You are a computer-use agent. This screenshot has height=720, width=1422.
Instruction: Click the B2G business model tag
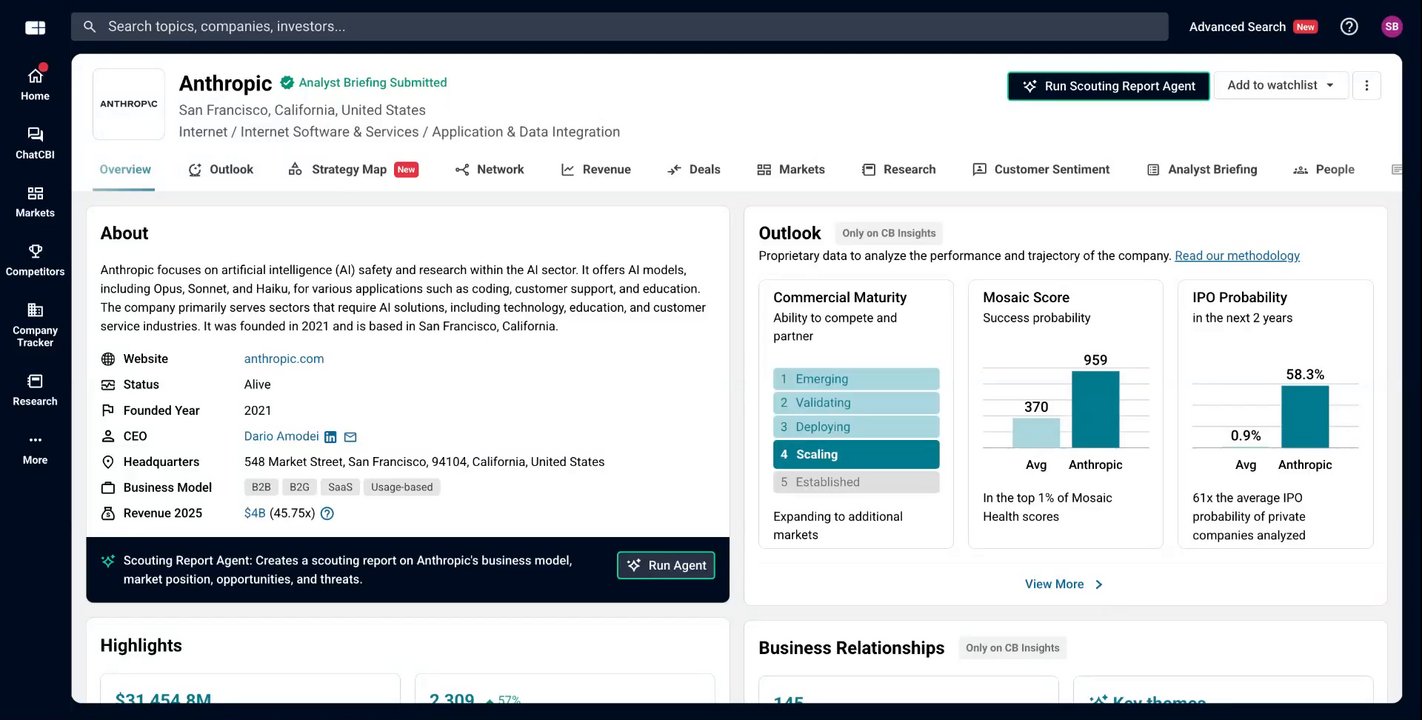click(299, 488)
